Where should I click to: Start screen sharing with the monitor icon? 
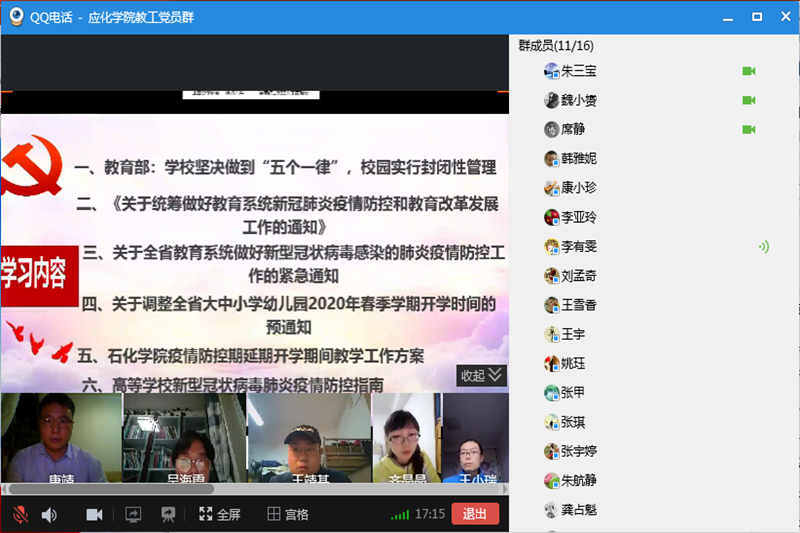pos(133,514)
